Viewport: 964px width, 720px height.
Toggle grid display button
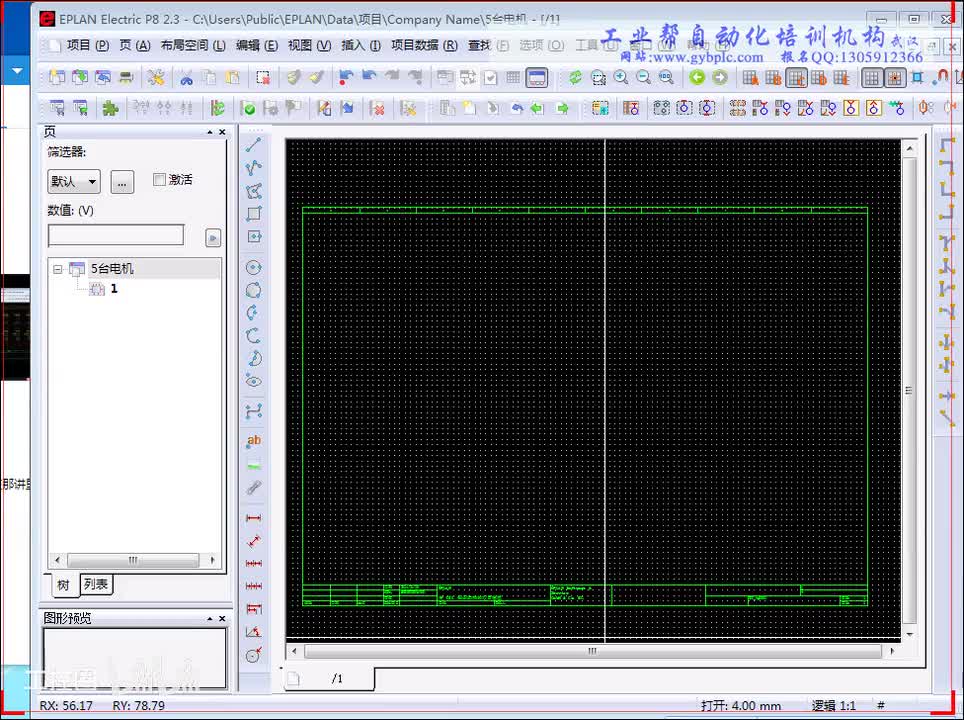pyautogui.click(x=871, y=78)
